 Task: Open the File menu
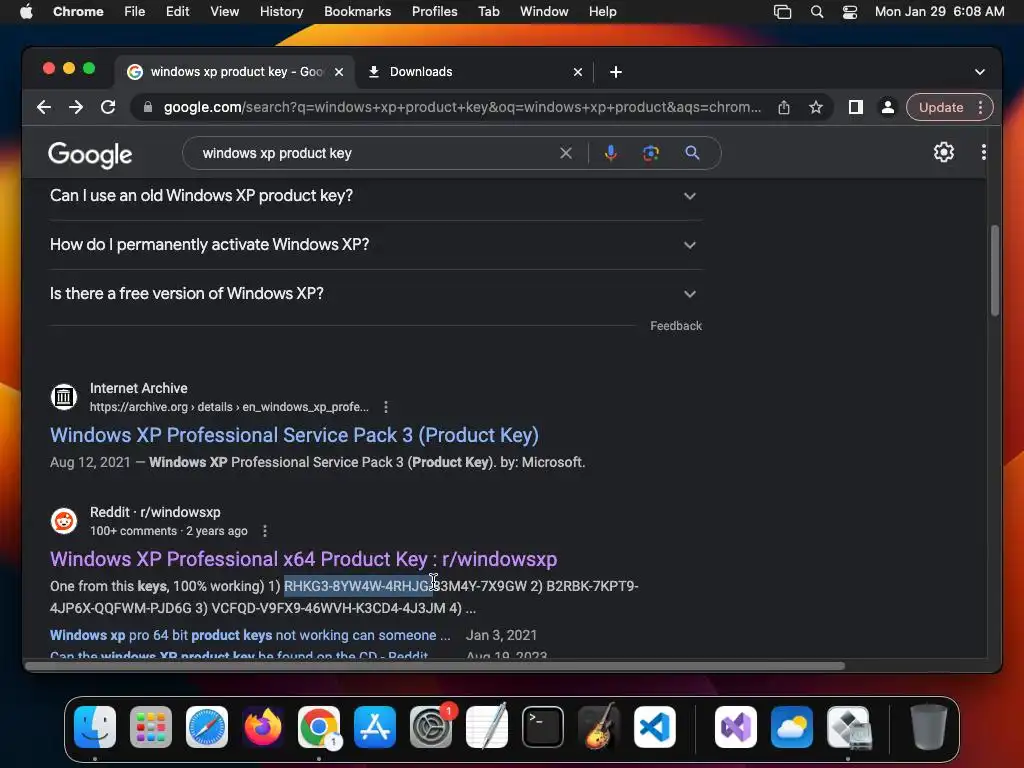click(135, 12)
